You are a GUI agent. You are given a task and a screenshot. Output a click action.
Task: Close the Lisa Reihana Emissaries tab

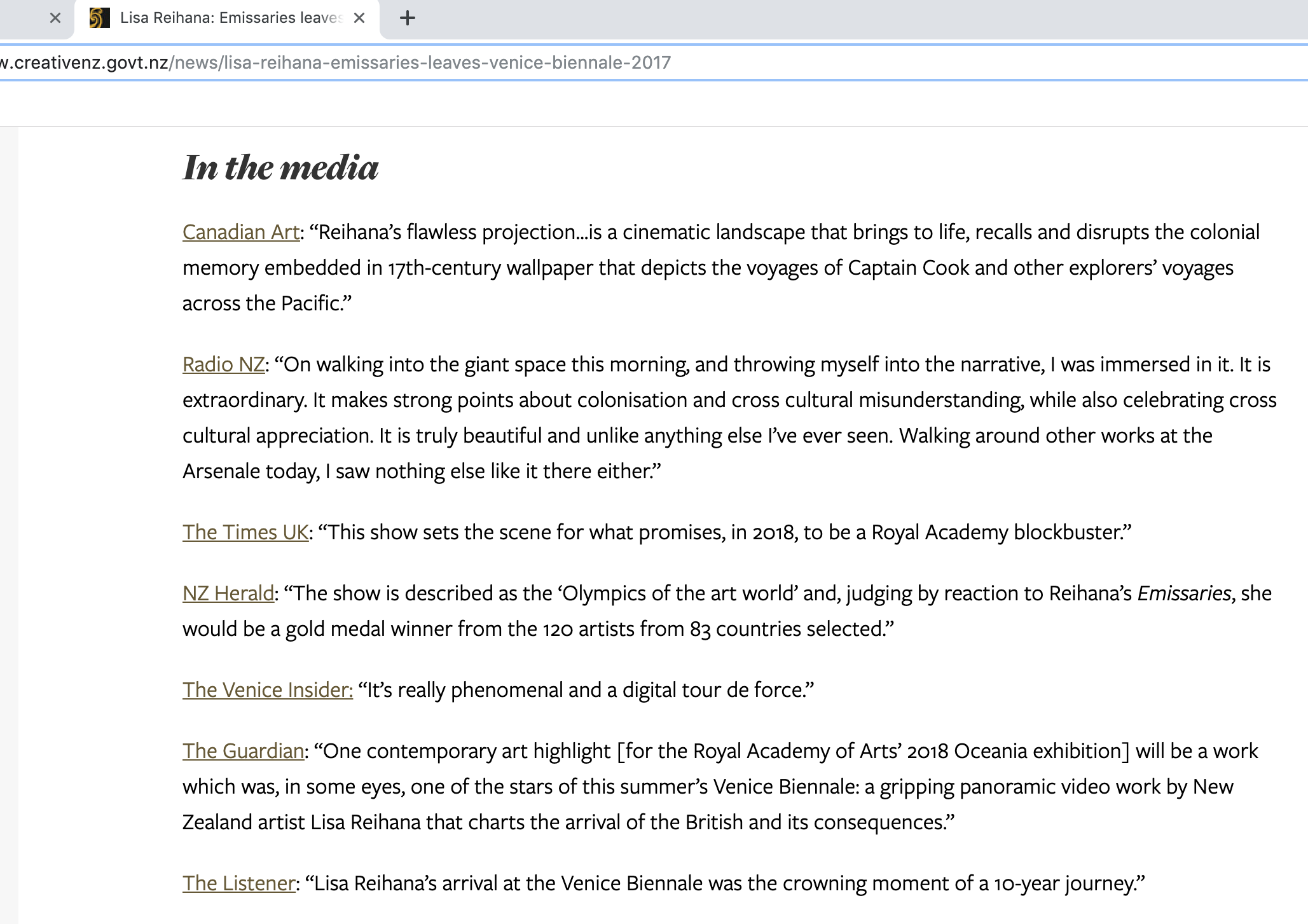click(359, 18)
